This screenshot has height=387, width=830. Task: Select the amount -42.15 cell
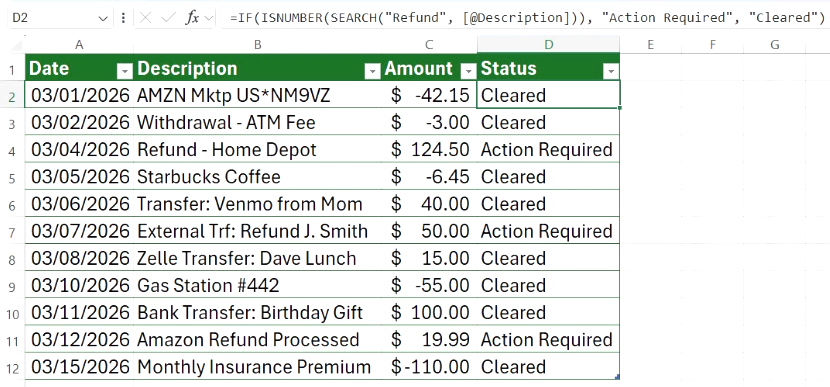pos(429,95)
